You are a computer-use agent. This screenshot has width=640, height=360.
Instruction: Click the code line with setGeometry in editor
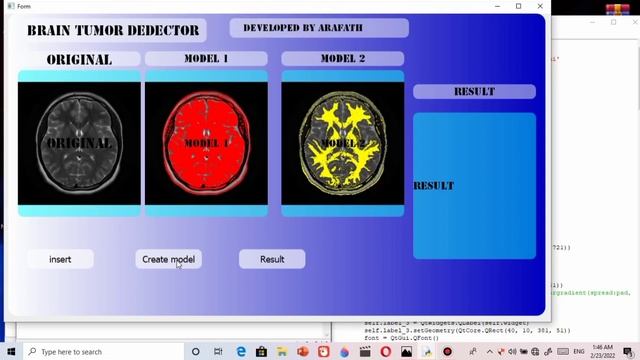pos(467,331)
